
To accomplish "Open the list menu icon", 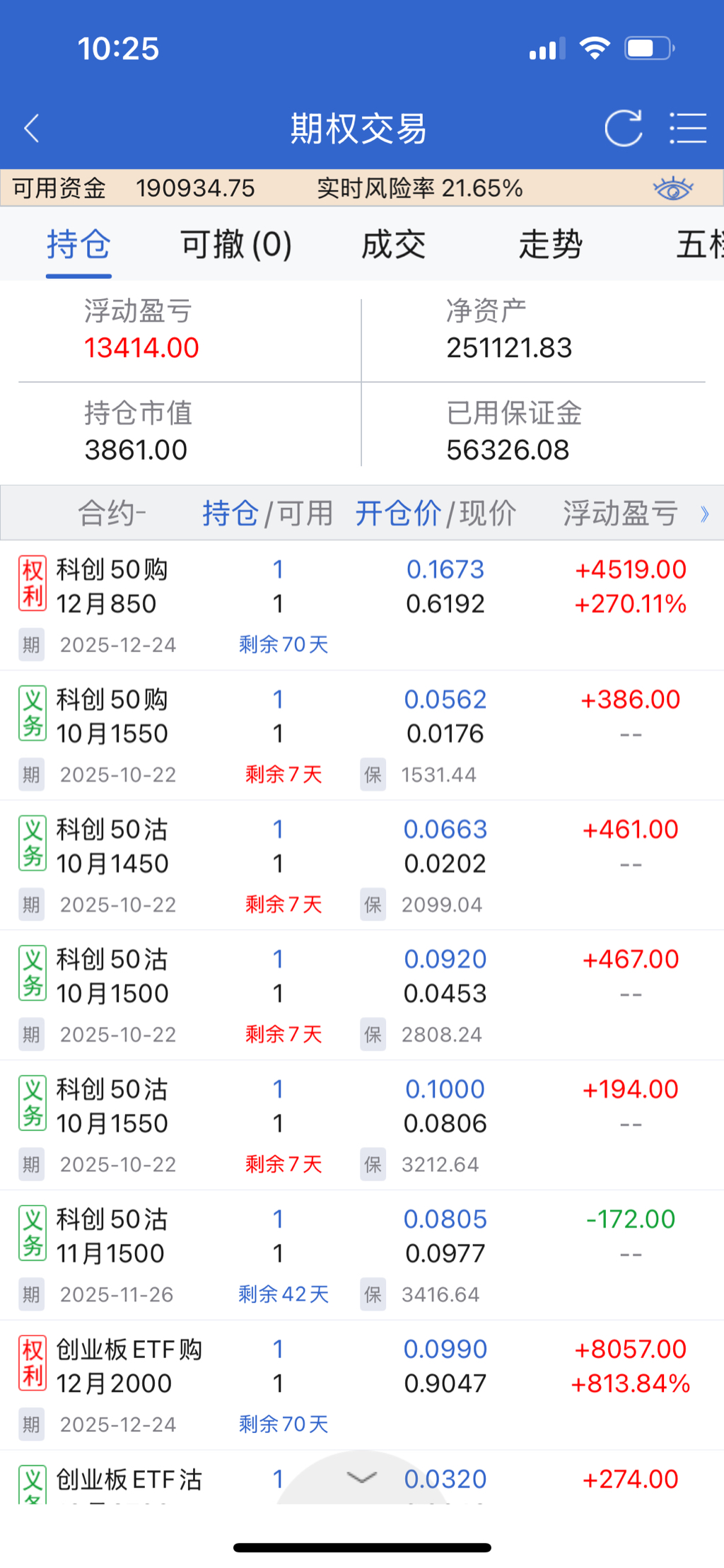I will [687, 129].
